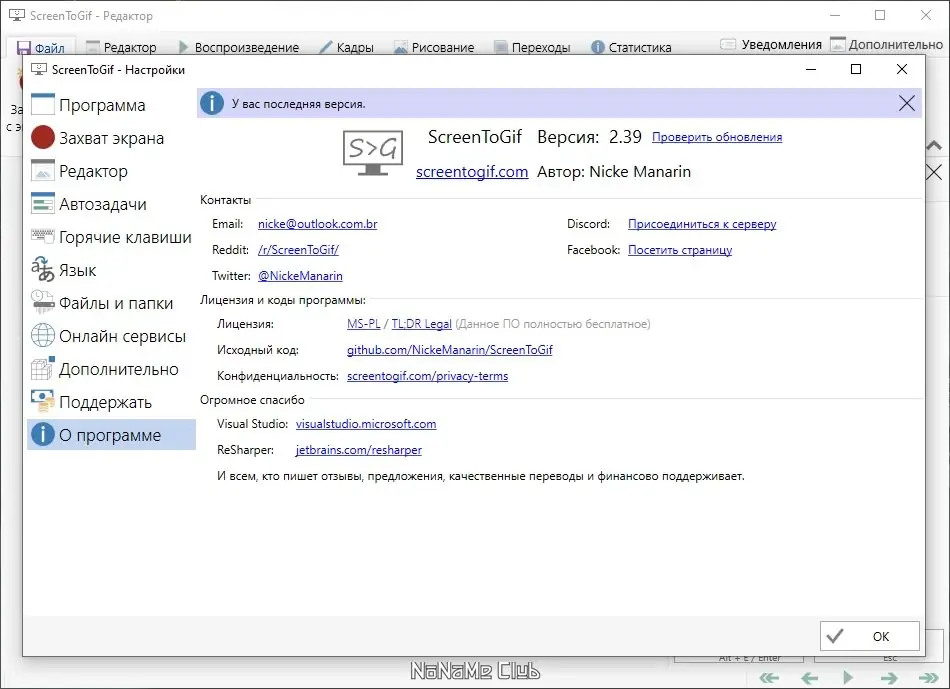The height and width of the screenshot is (689, 950).
Task: Open the Файл tab in editor window
Action: tap(41, 47)
